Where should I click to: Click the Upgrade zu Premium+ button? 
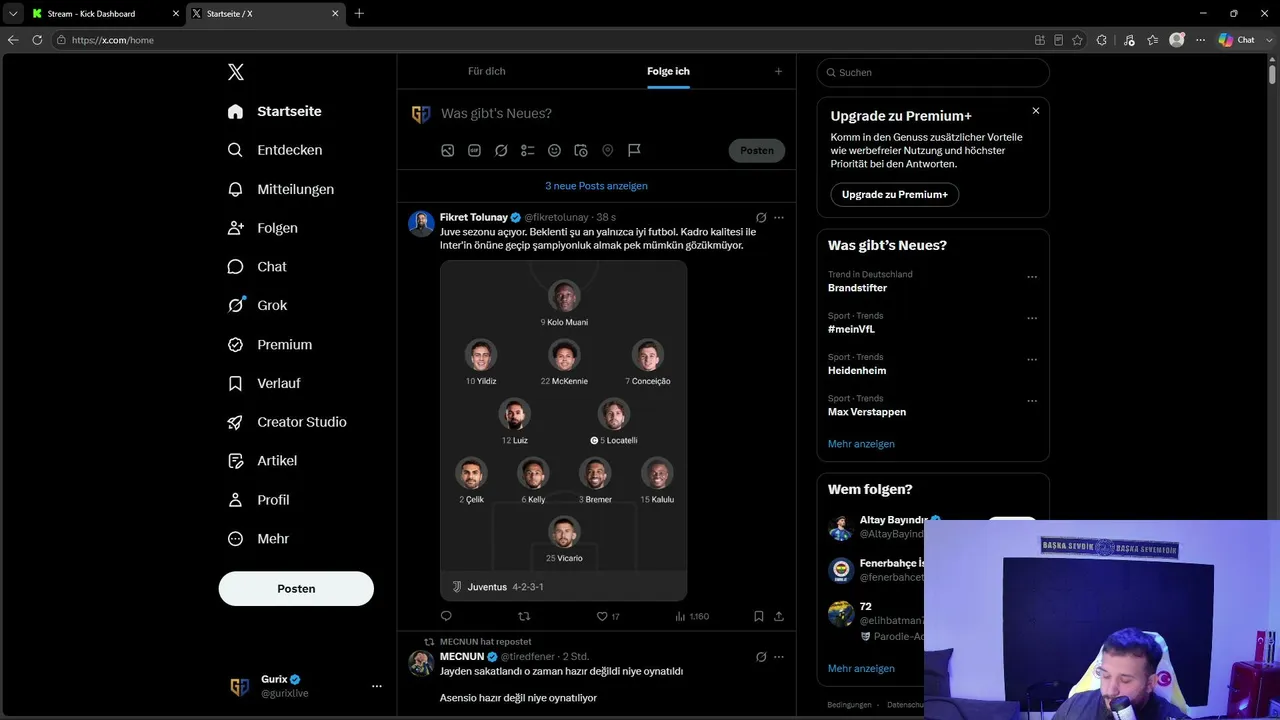895,195
